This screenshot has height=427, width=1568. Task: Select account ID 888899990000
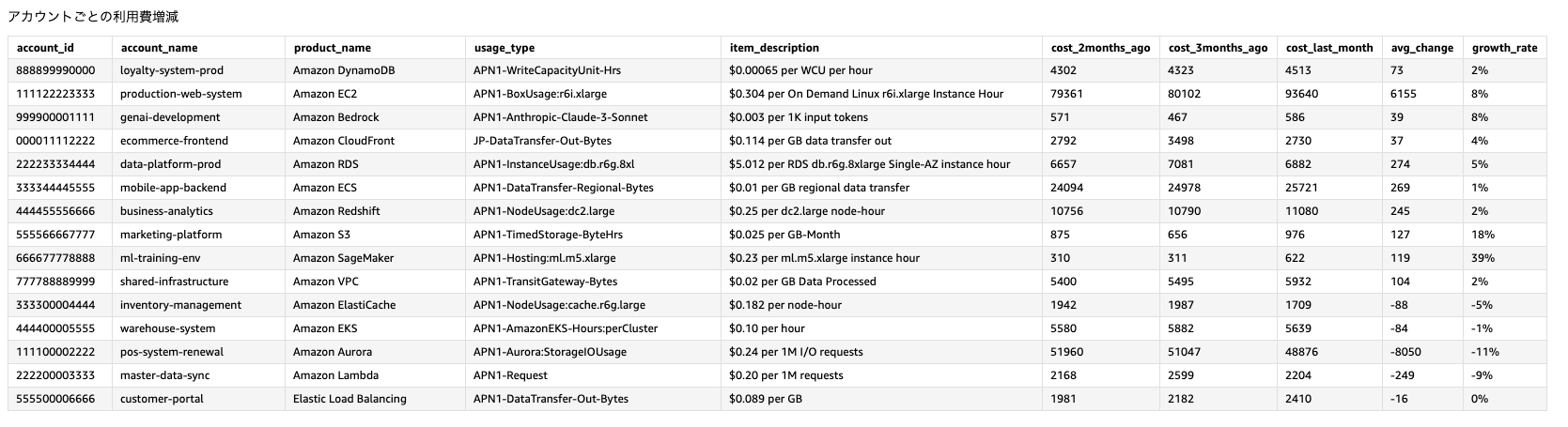coord(55,70)
